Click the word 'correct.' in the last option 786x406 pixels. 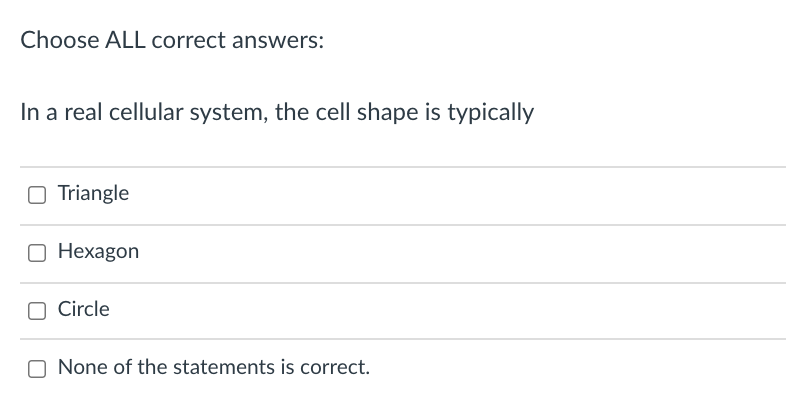335,368
